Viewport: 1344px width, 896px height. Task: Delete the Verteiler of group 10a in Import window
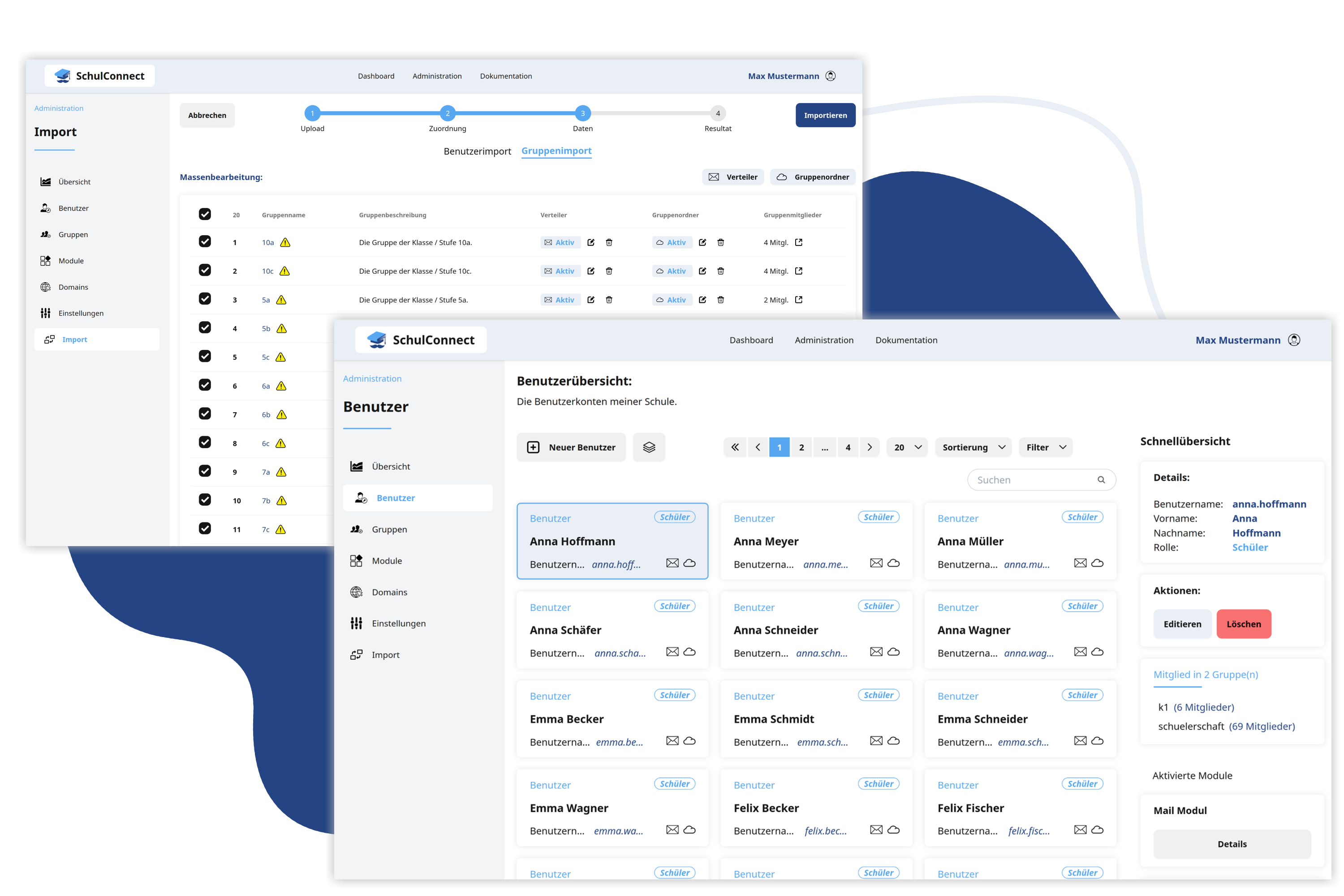[609, 242]
